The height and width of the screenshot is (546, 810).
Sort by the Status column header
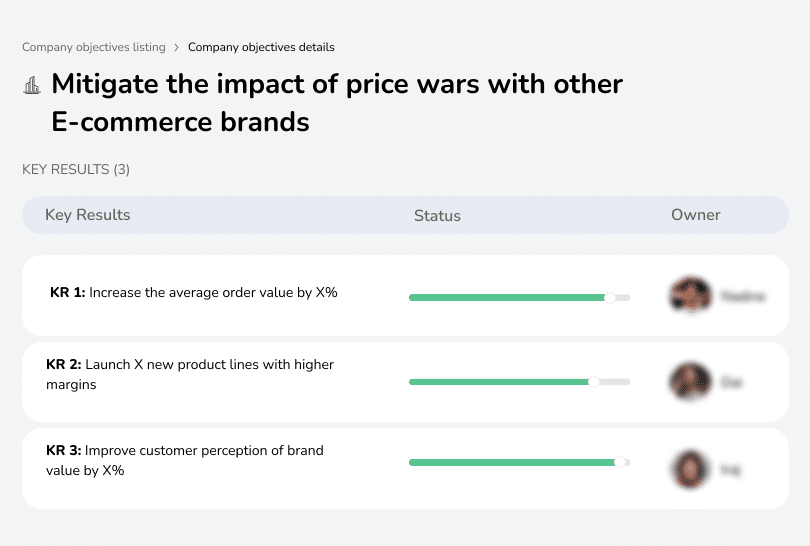point(437,215)
